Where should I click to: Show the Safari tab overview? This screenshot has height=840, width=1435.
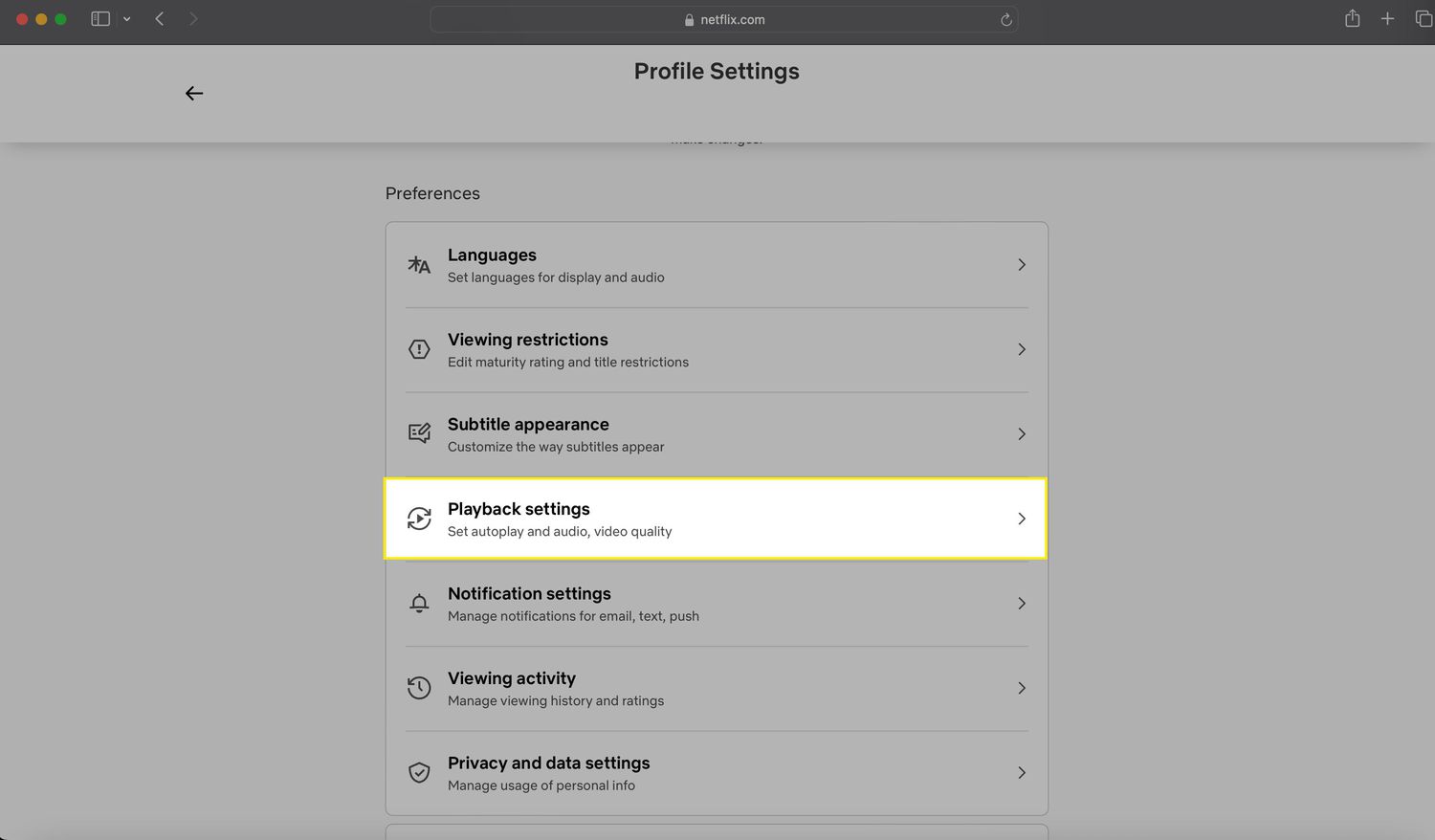point(1424,18)
